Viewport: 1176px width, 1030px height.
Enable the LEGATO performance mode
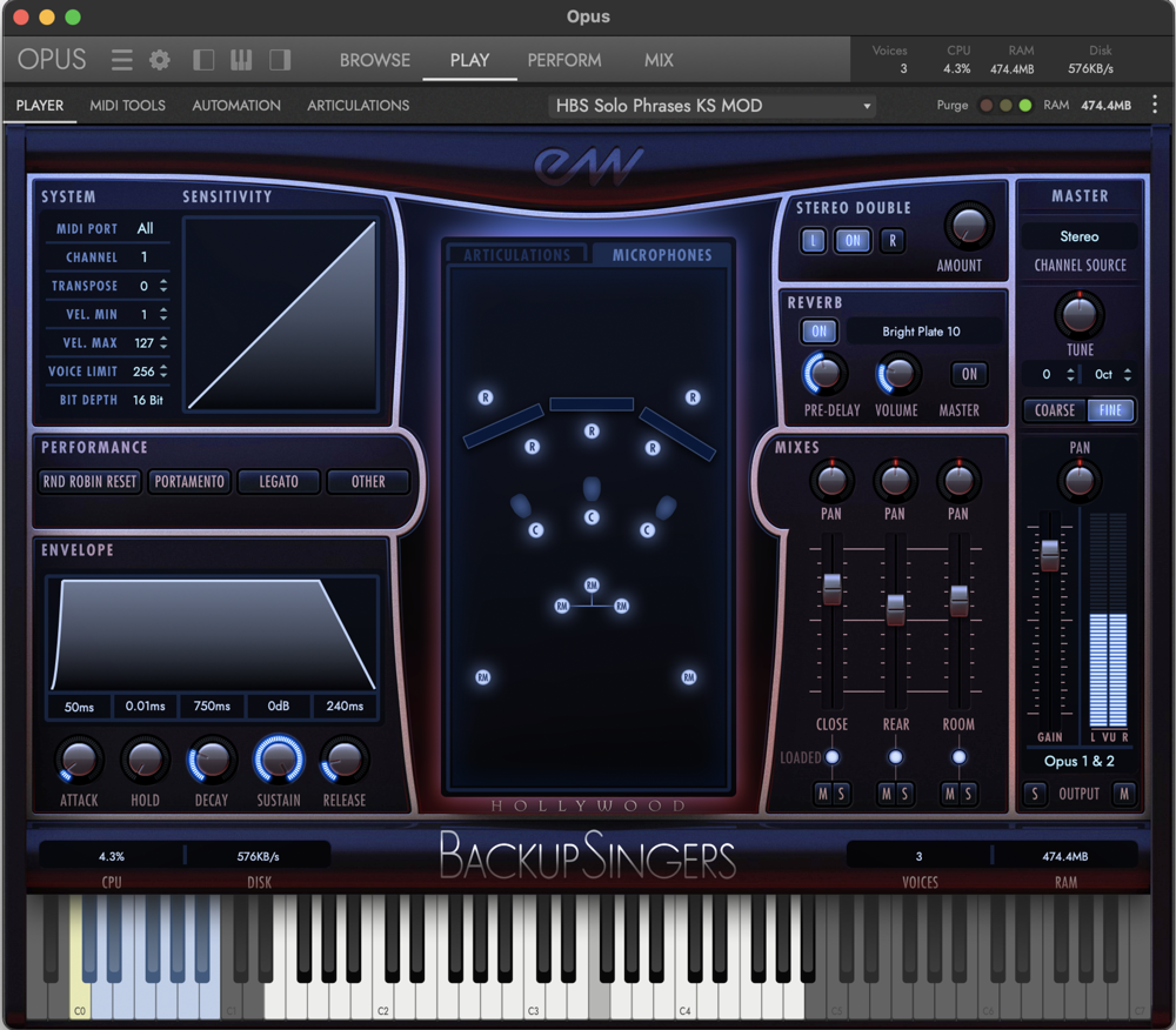point(278,482)
